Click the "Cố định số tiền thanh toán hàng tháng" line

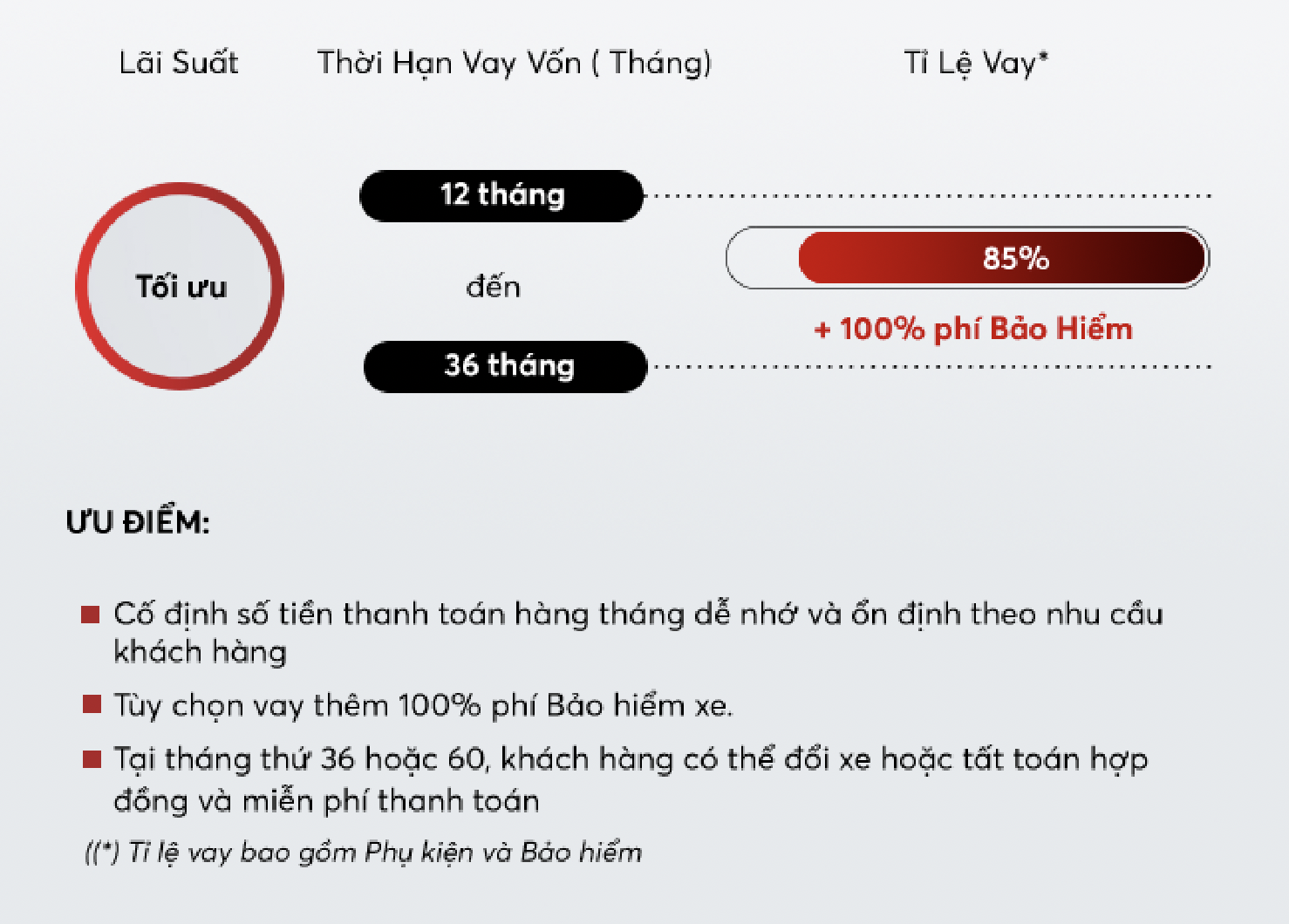[x=637, y=615]
